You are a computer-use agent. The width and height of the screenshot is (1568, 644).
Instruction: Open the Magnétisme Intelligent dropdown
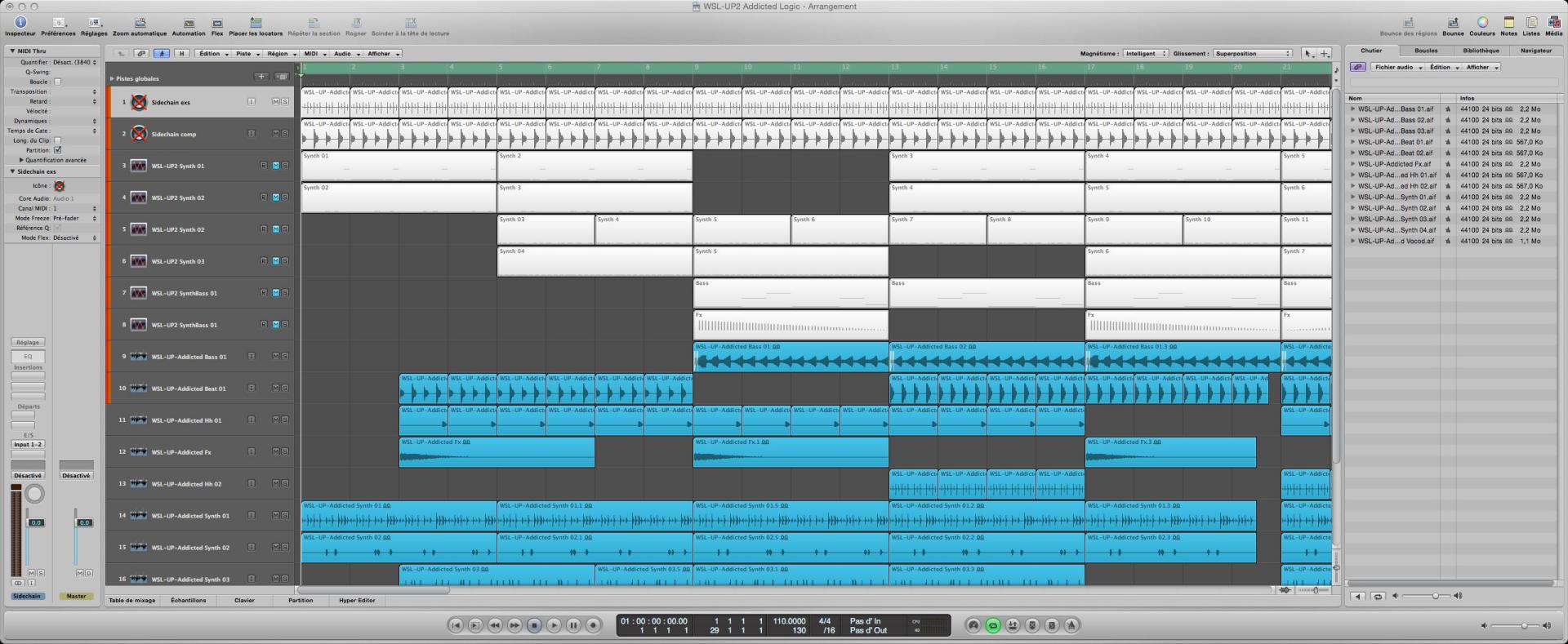1146,54
